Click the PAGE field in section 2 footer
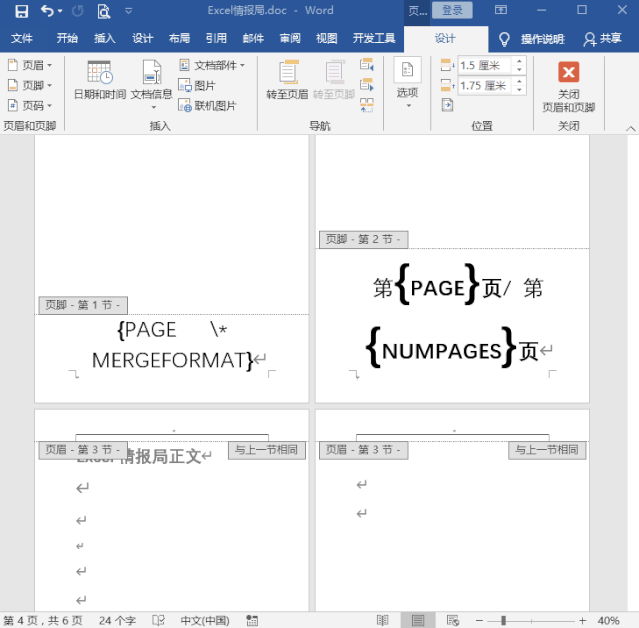 pyautogui.click(x=438, y=284)
